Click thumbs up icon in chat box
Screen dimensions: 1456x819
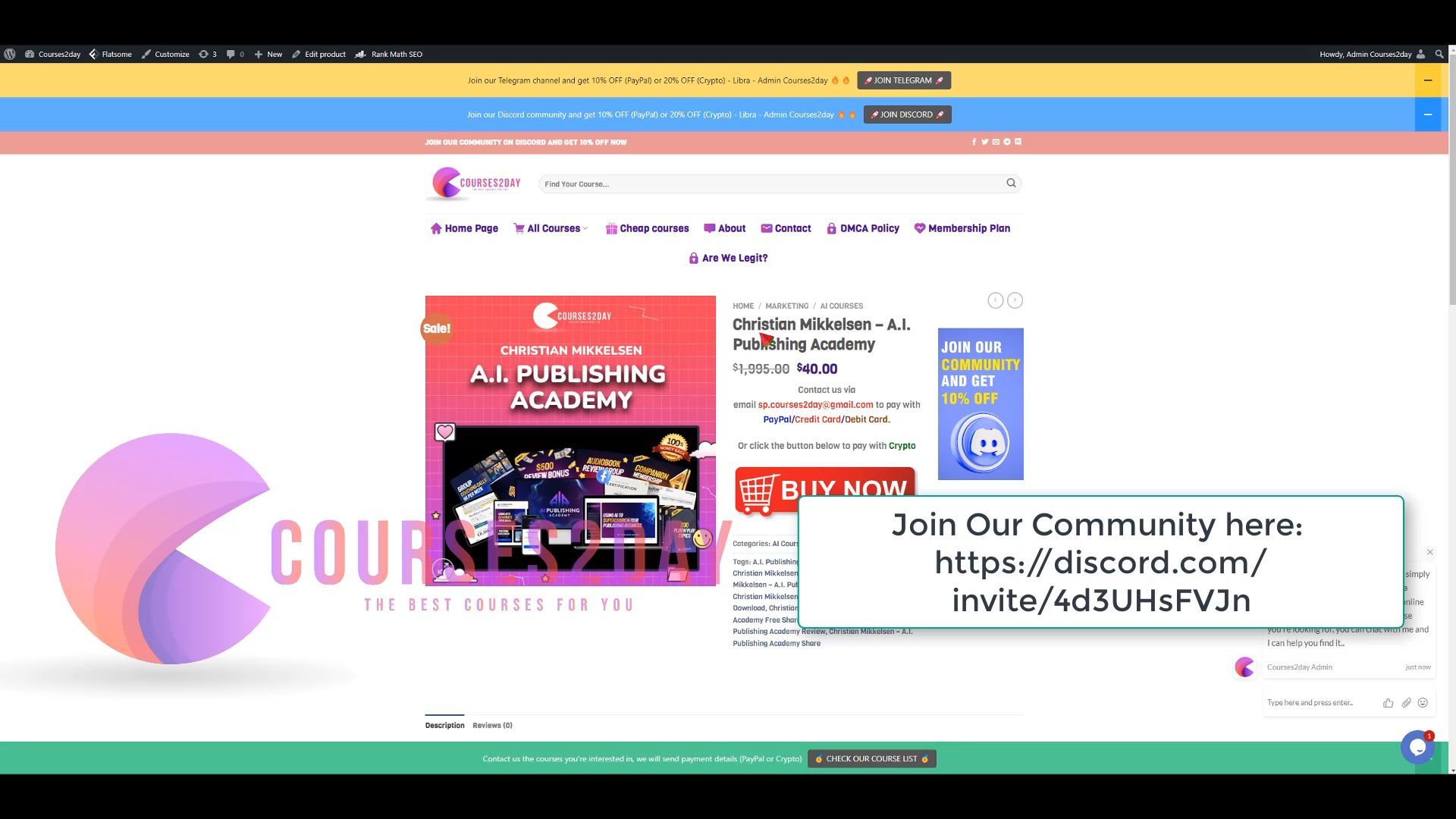[x=1389, y=703]
